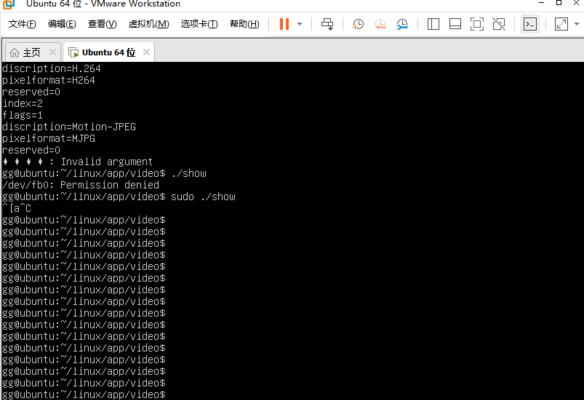
Task: Toggle the library sidebar view
Action: pos(433,24)
